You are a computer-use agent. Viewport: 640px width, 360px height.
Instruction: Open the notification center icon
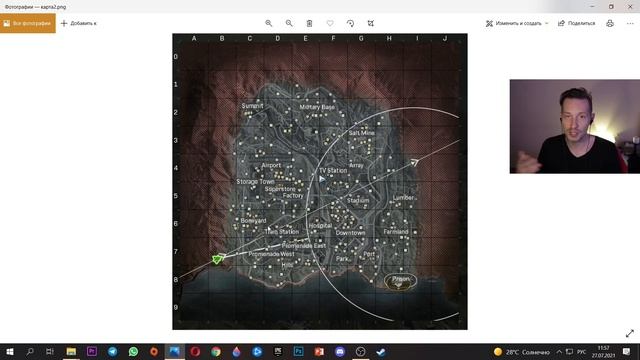[x=627, y=351]
